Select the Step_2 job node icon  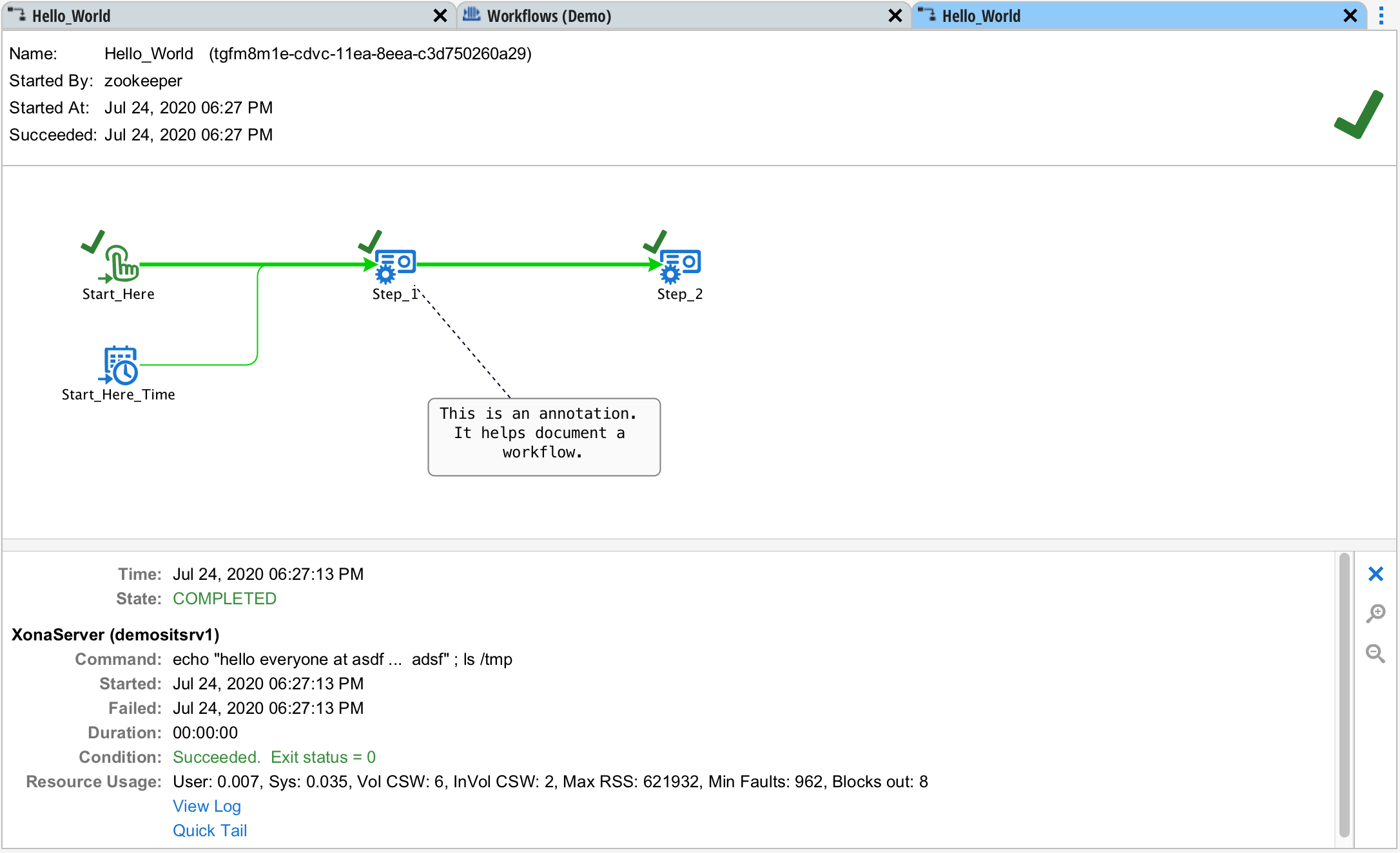tap(679, 265)
